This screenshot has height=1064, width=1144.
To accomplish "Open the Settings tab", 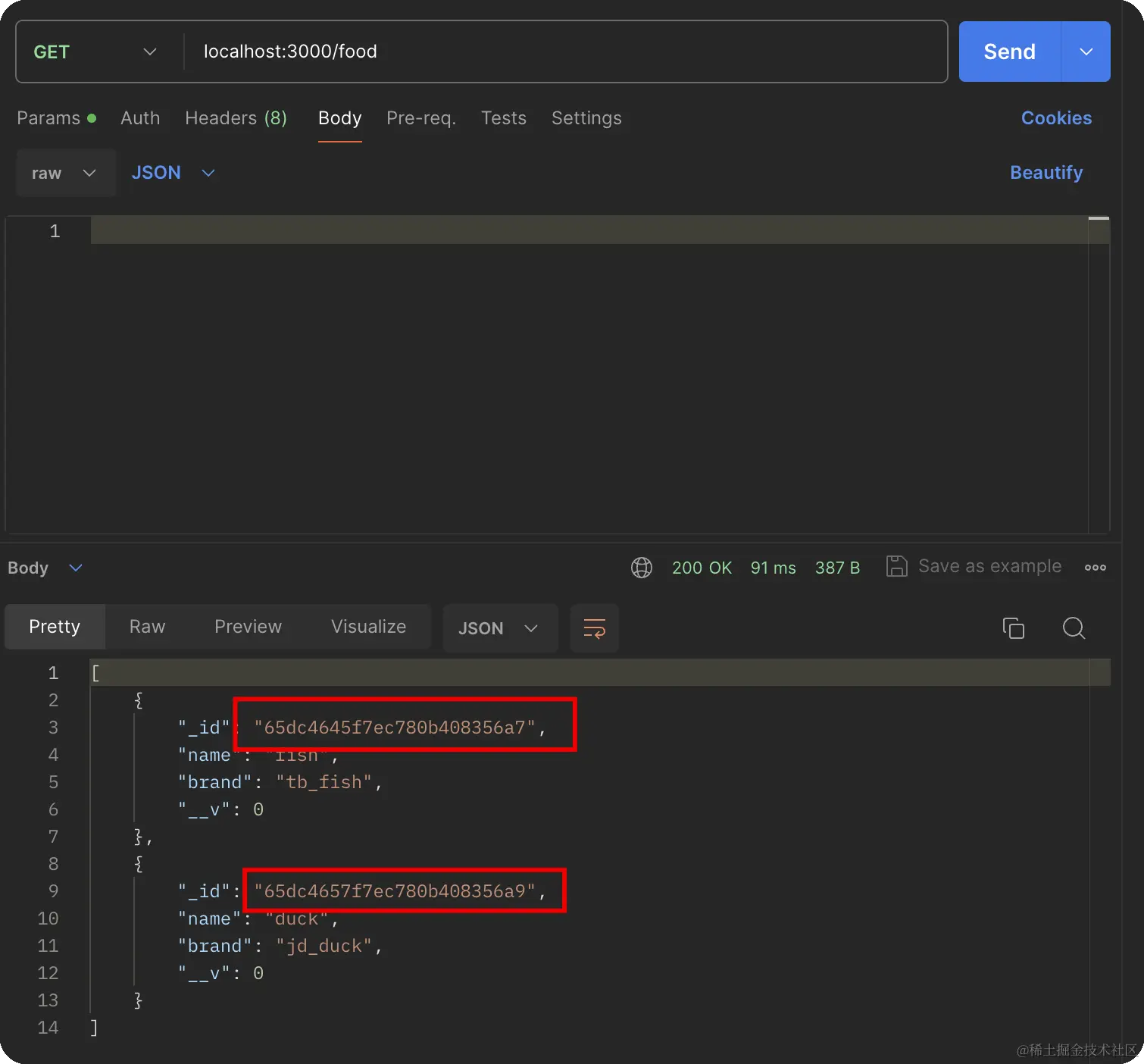I will pyautogui.click(x=586, y=118).
